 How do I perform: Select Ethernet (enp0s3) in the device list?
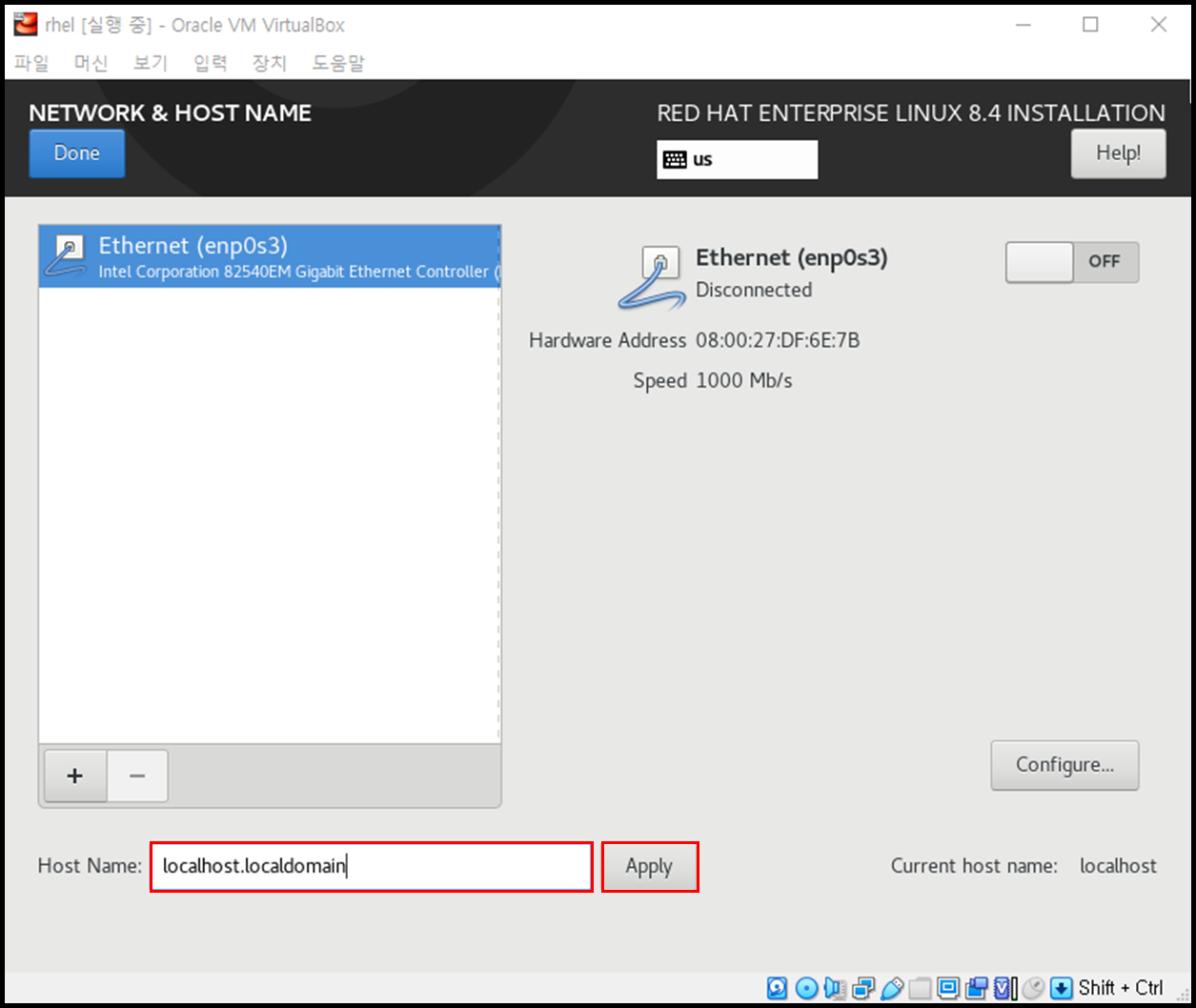pyautogui.click(x=270, y=257)
